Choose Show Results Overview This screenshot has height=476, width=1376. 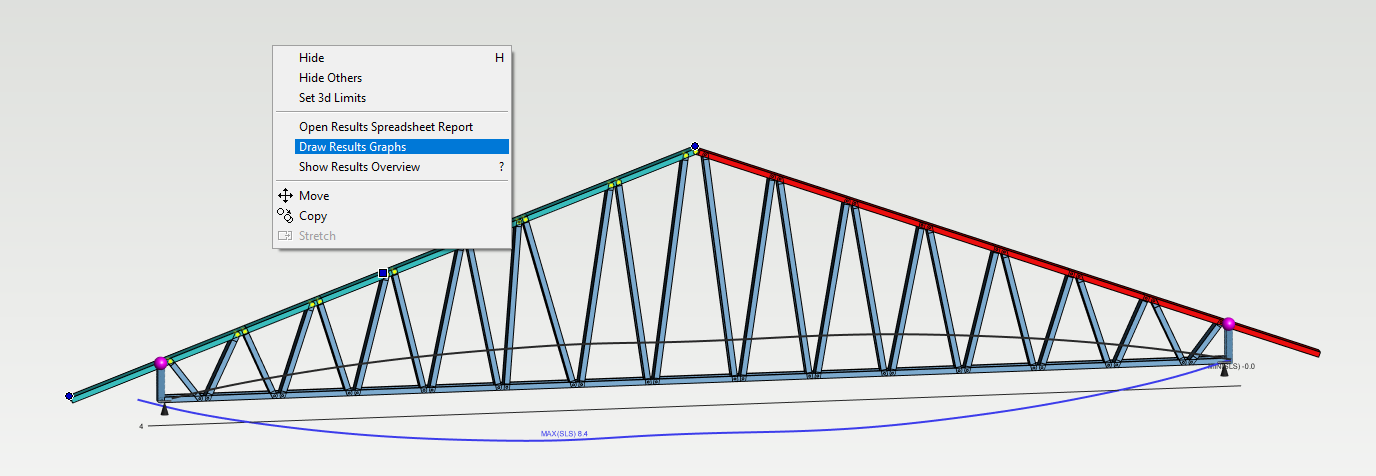click(359, 167)
